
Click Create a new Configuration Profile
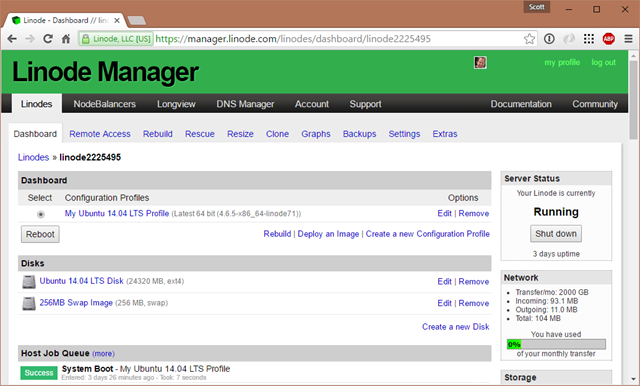click(427, 234)
